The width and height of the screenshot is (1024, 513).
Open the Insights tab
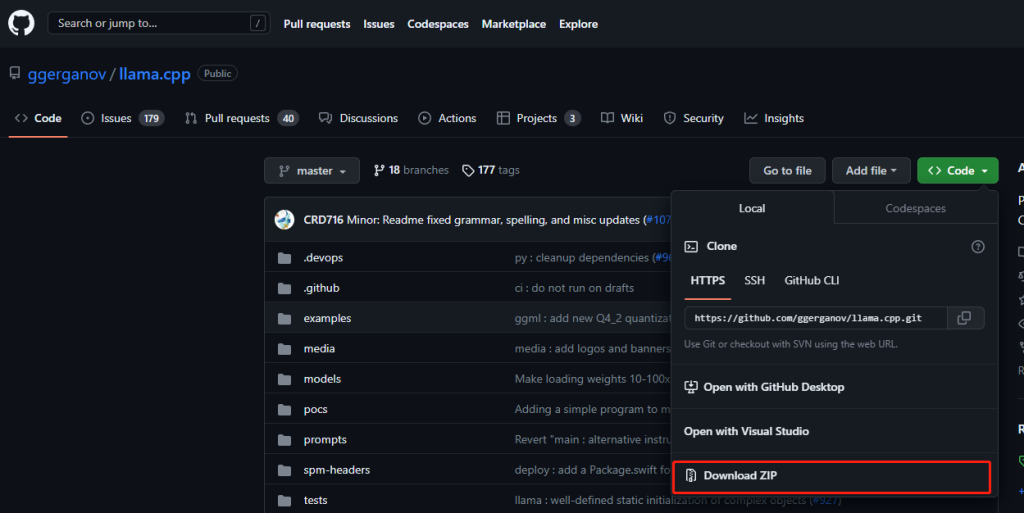pyautogui.click(x=774, y=118)
